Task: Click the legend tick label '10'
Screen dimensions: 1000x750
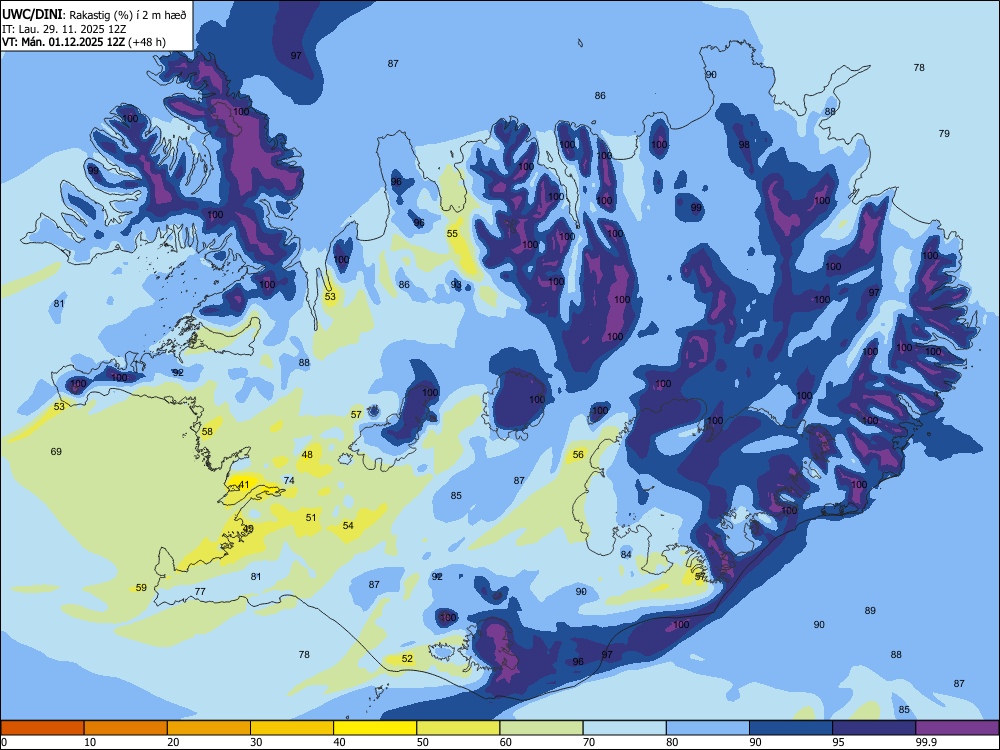Action: tap(90, 742)
